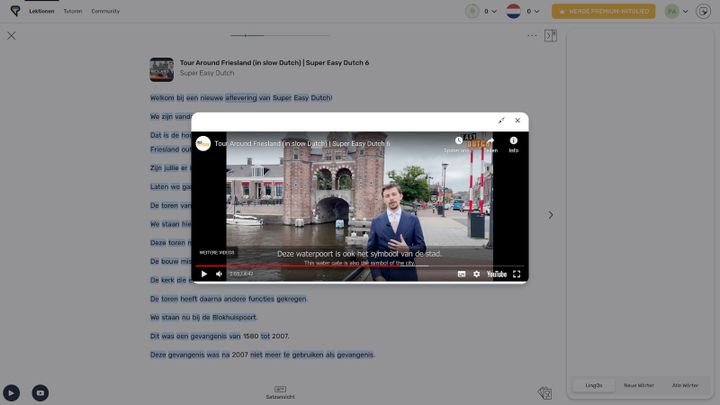This screenshot has width=720, height=405.
Task: Click the word 'Welkom' in first line
Action: point(162,98)
